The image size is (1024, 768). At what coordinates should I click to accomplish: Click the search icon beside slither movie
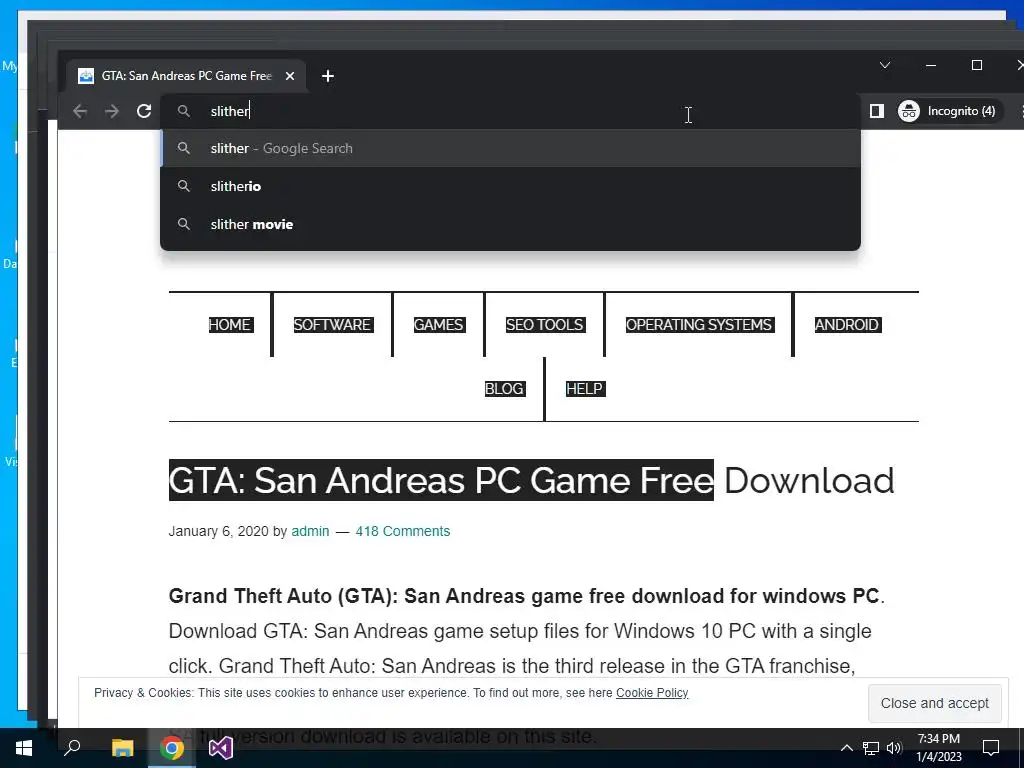pos(184,224)
